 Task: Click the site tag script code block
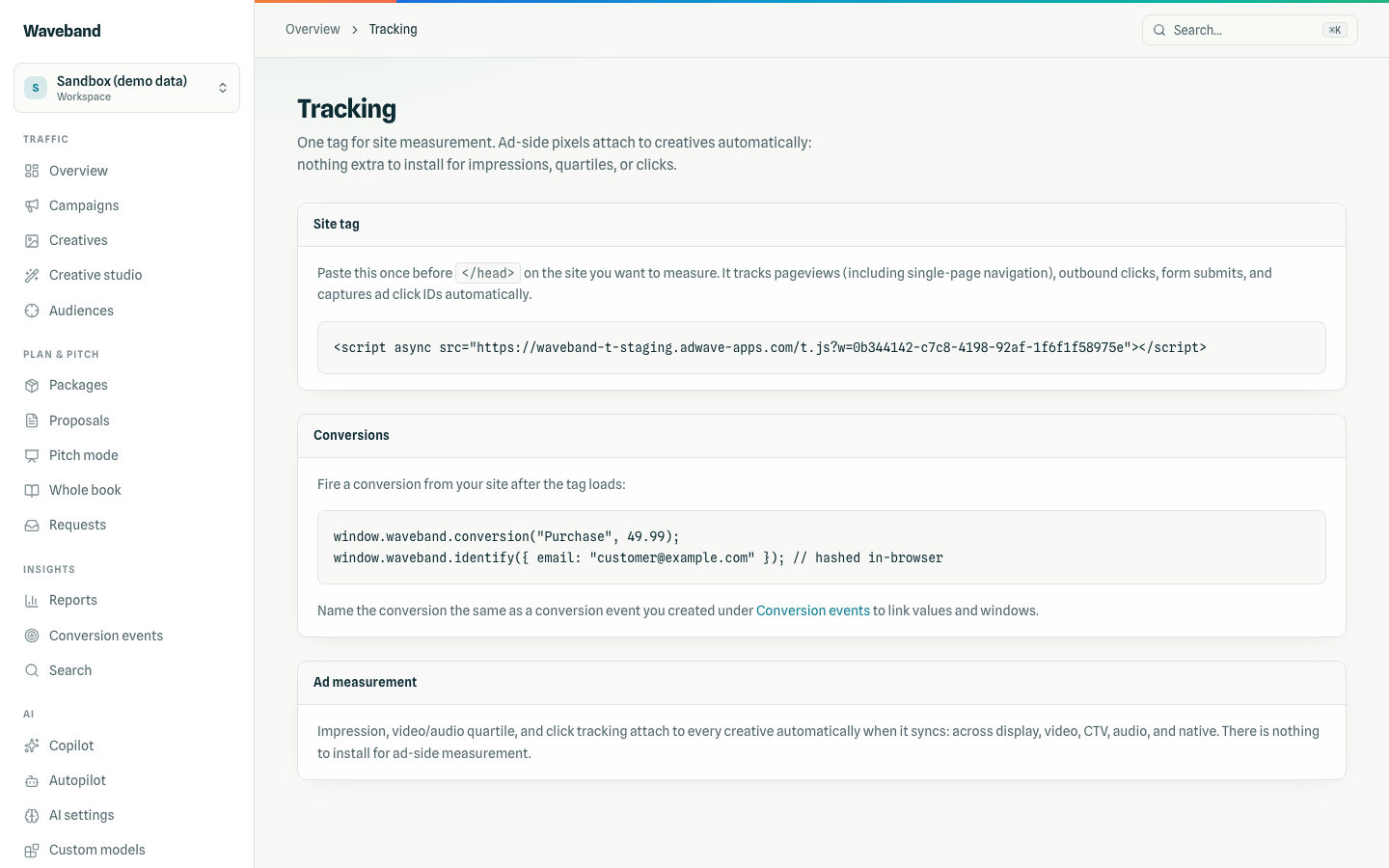(821, 347)
